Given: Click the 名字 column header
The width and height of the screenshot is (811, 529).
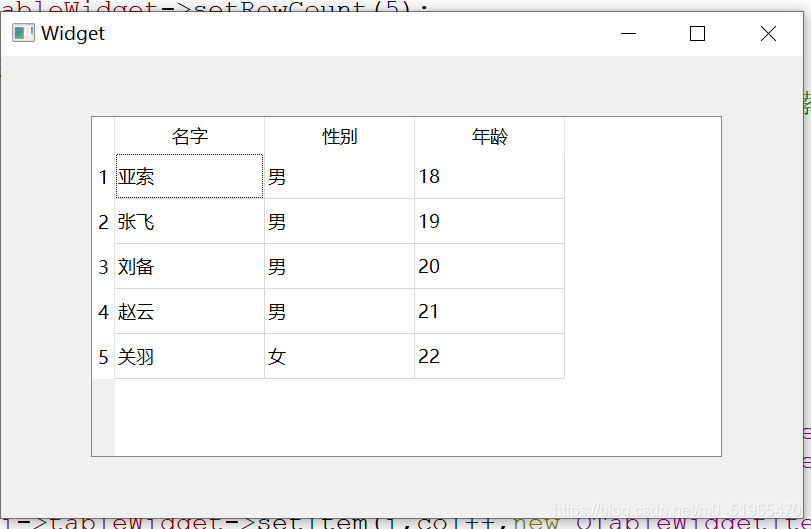Looking at the screenshot, I should point(189,136).
